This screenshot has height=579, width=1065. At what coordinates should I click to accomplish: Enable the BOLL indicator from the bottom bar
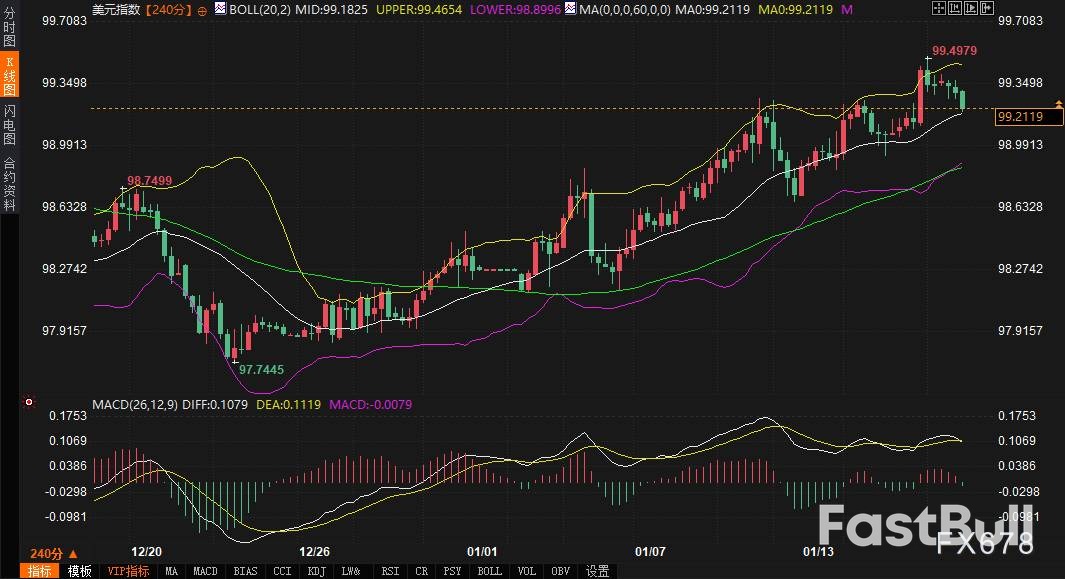(489, 571)
